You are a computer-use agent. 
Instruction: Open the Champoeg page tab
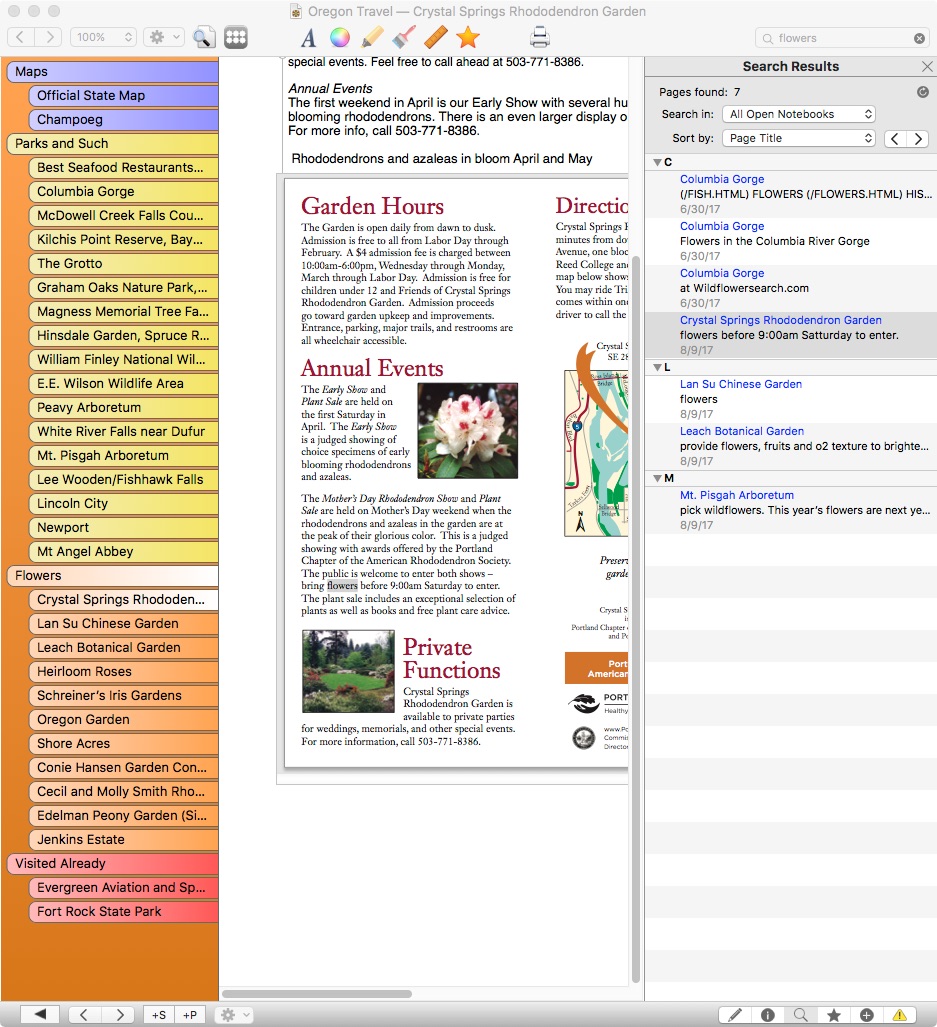123,119
